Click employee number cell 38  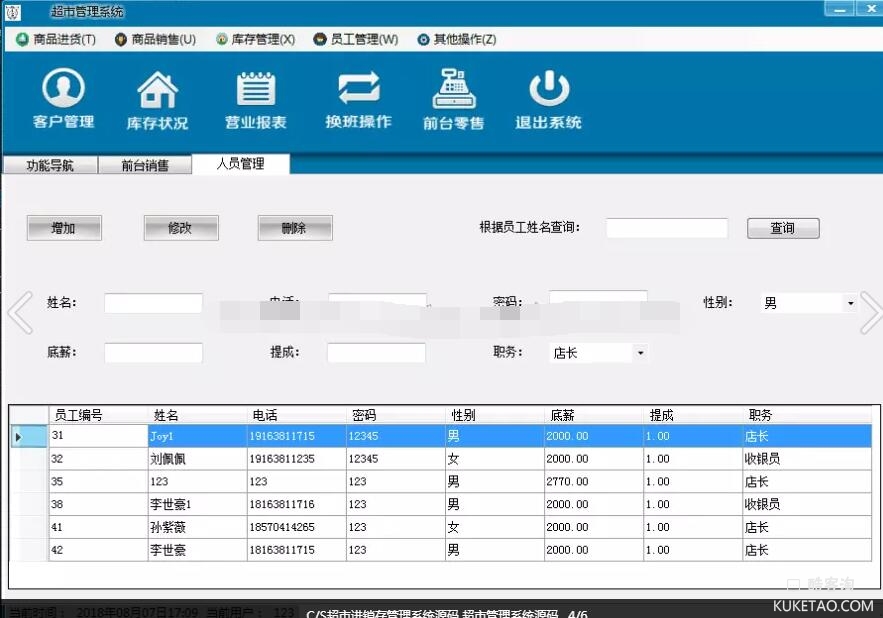[98, 504]
